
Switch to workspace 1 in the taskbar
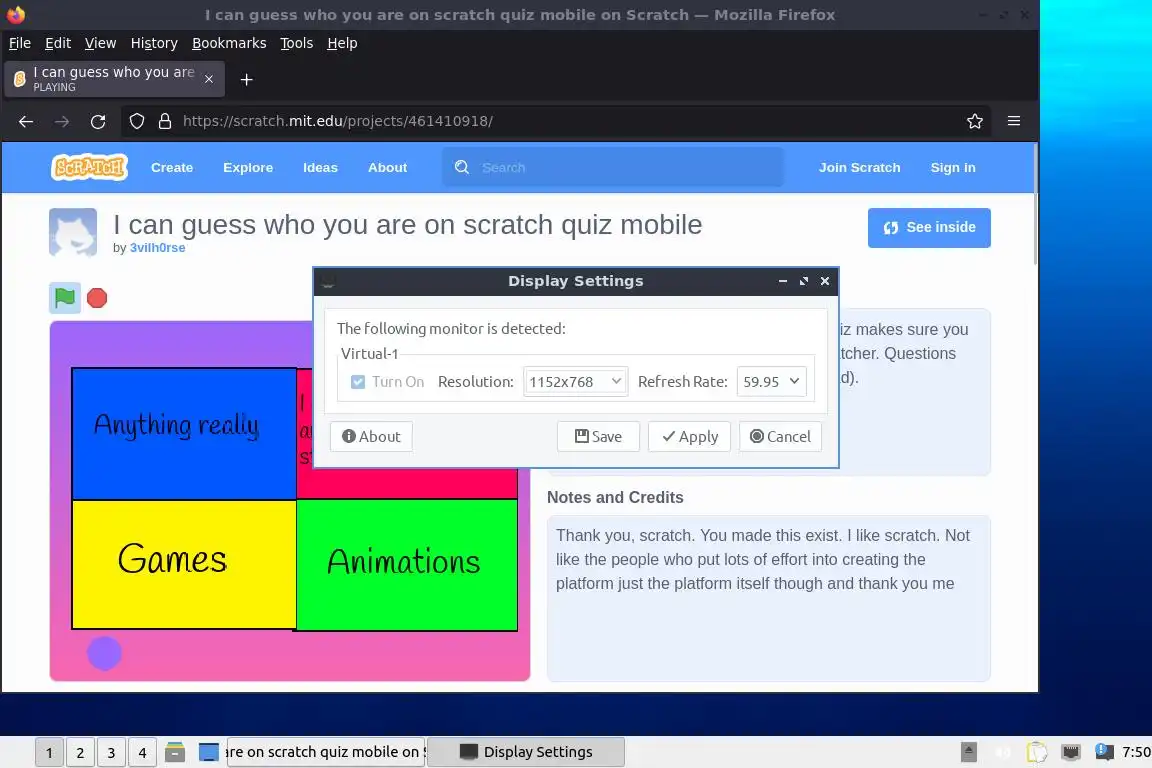pos(49,752)
